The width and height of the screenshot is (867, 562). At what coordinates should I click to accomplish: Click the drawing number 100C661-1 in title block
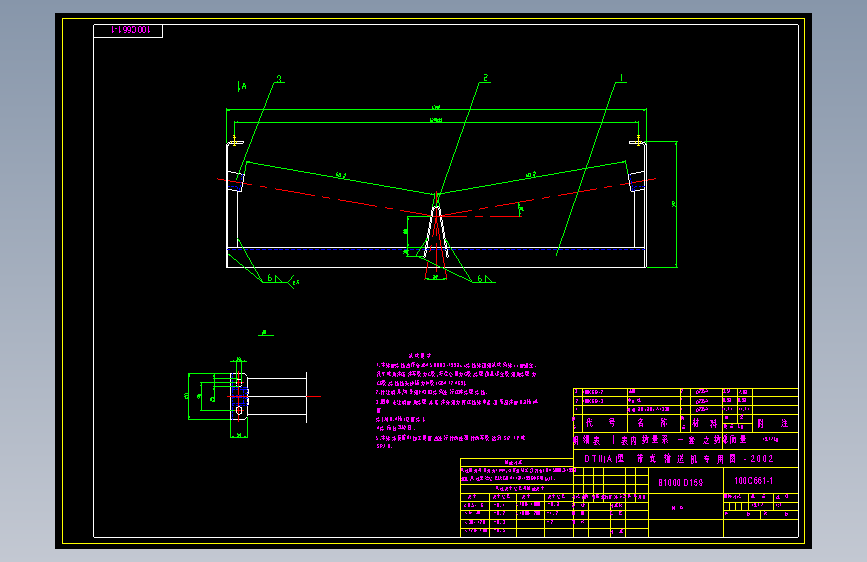[x=753, y=481]
